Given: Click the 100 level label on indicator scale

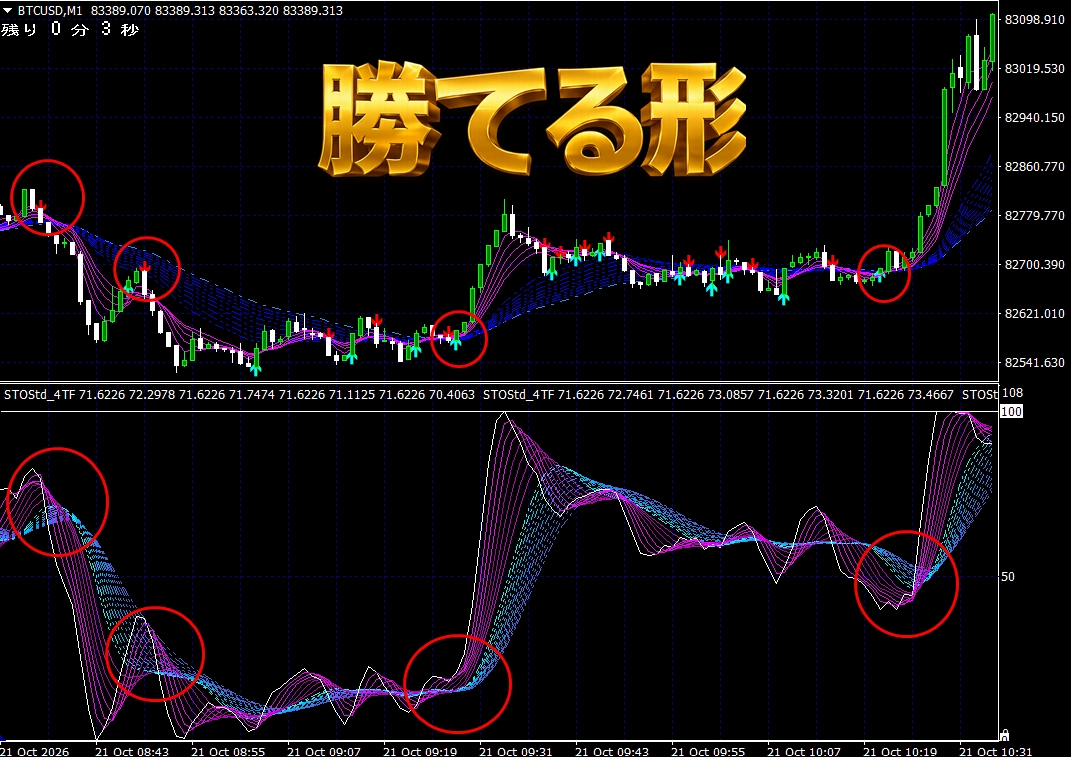Looking at the screenshot, I should point(1011,411).
